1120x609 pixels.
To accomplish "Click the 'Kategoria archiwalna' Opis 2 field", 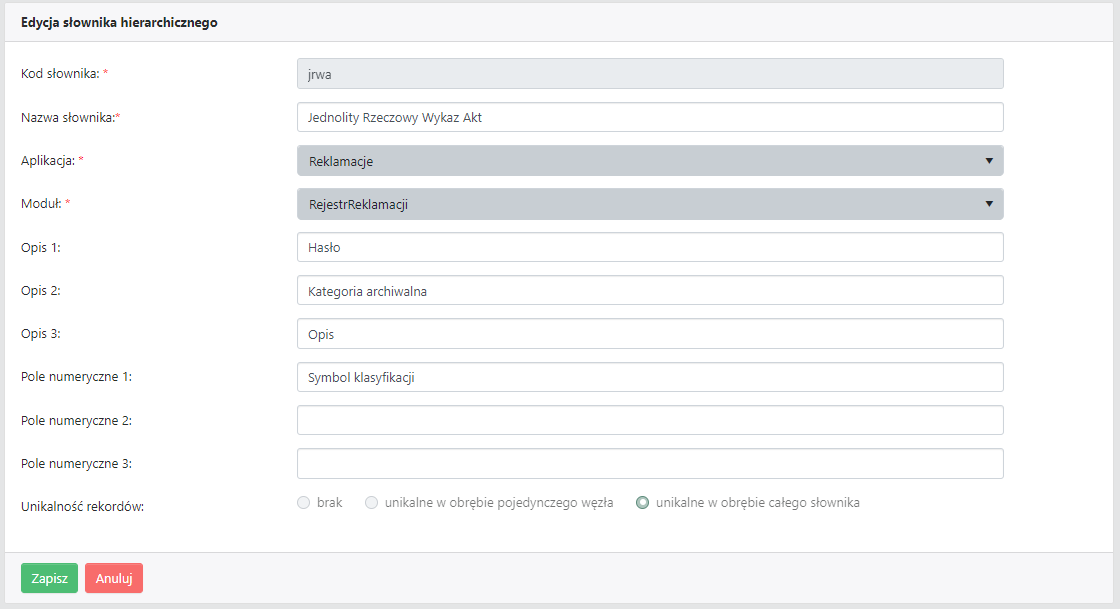I will click(650, 290).
